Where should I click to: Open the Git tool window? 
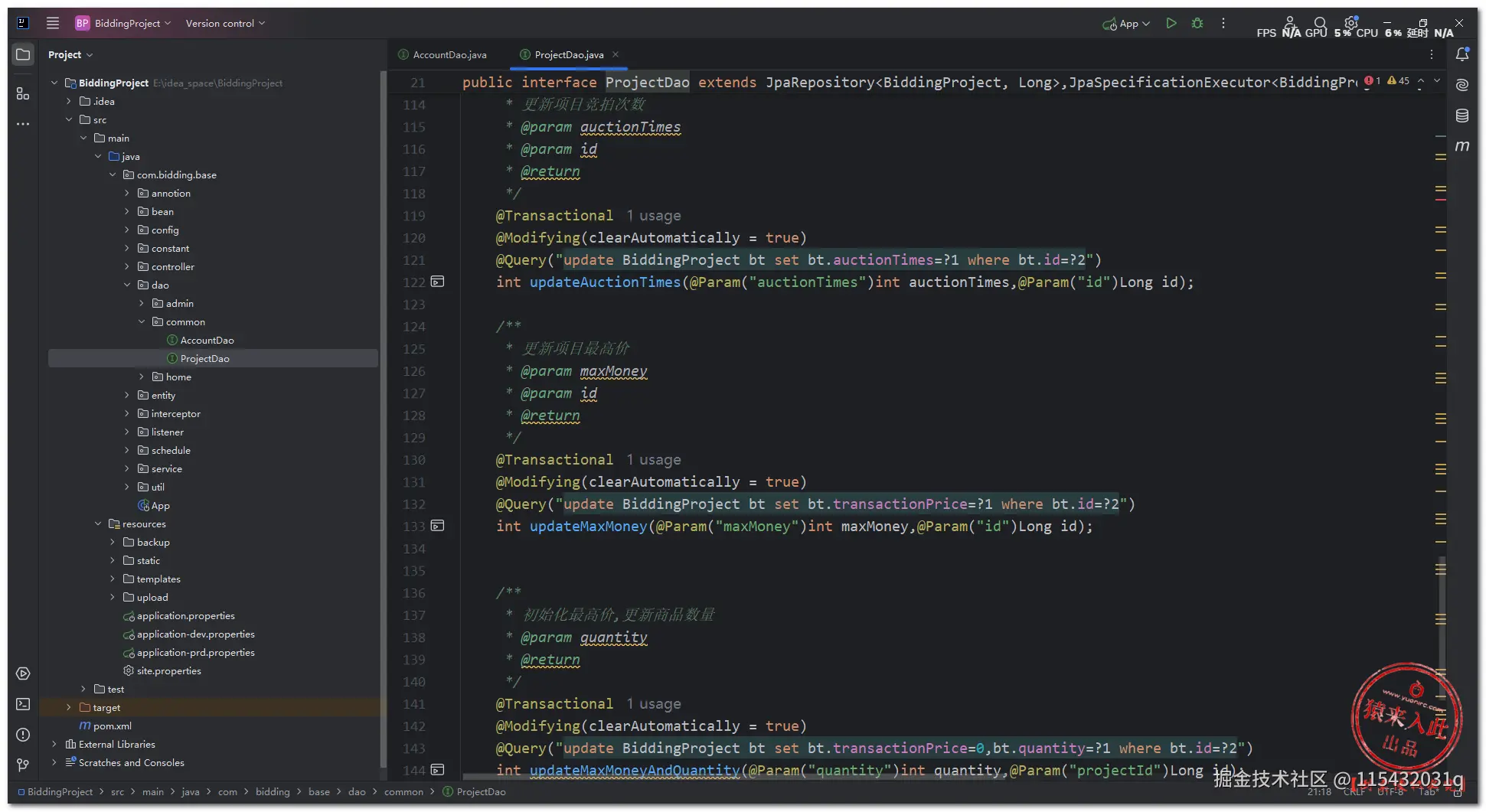coord(23,765)
